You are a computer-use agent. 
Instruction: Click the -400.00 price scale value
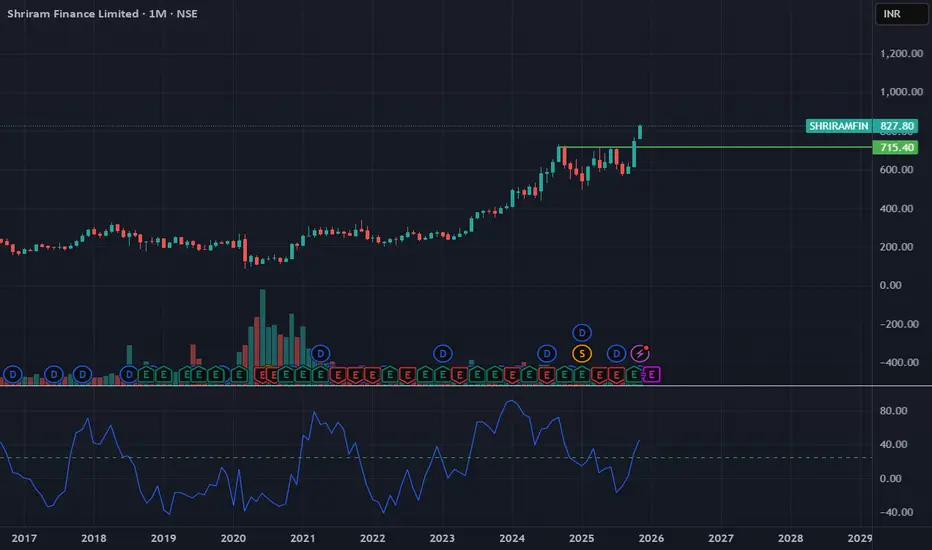[899, 362]
